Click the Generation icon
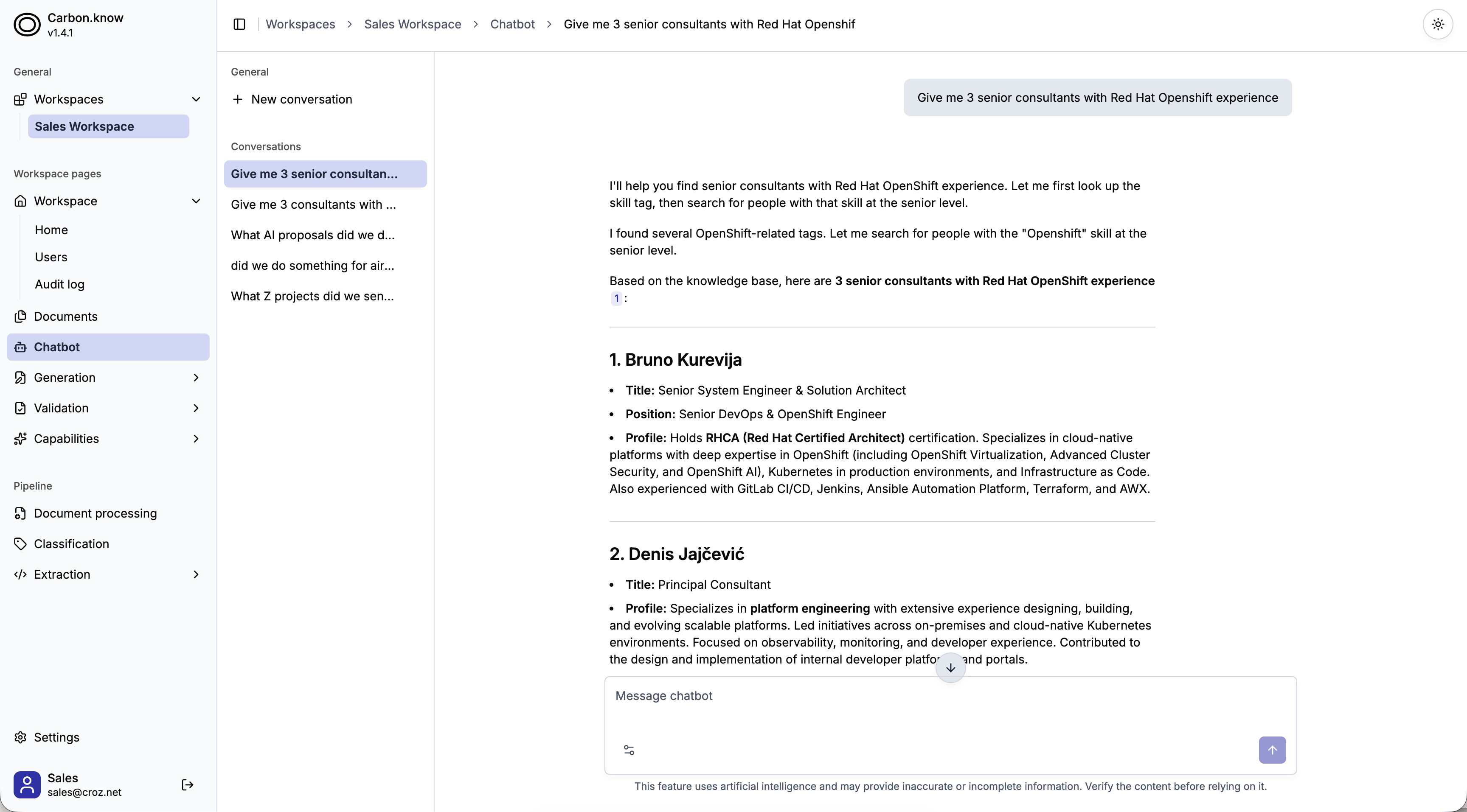Viewport: 1467px width, 812px height. click(x=20, y=377)
